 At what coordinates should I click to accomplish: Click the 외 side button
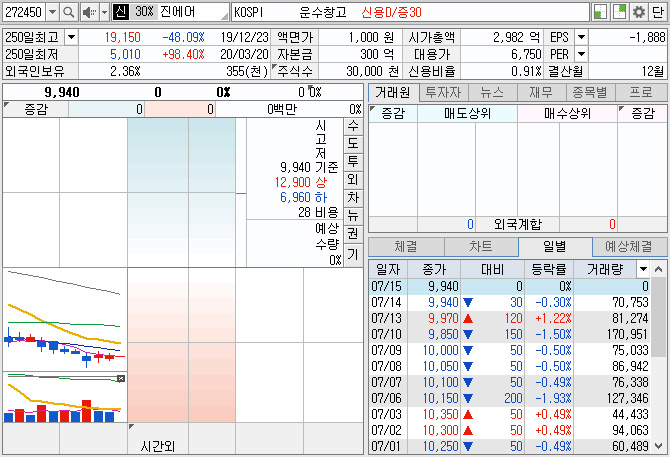click(353, 179)
